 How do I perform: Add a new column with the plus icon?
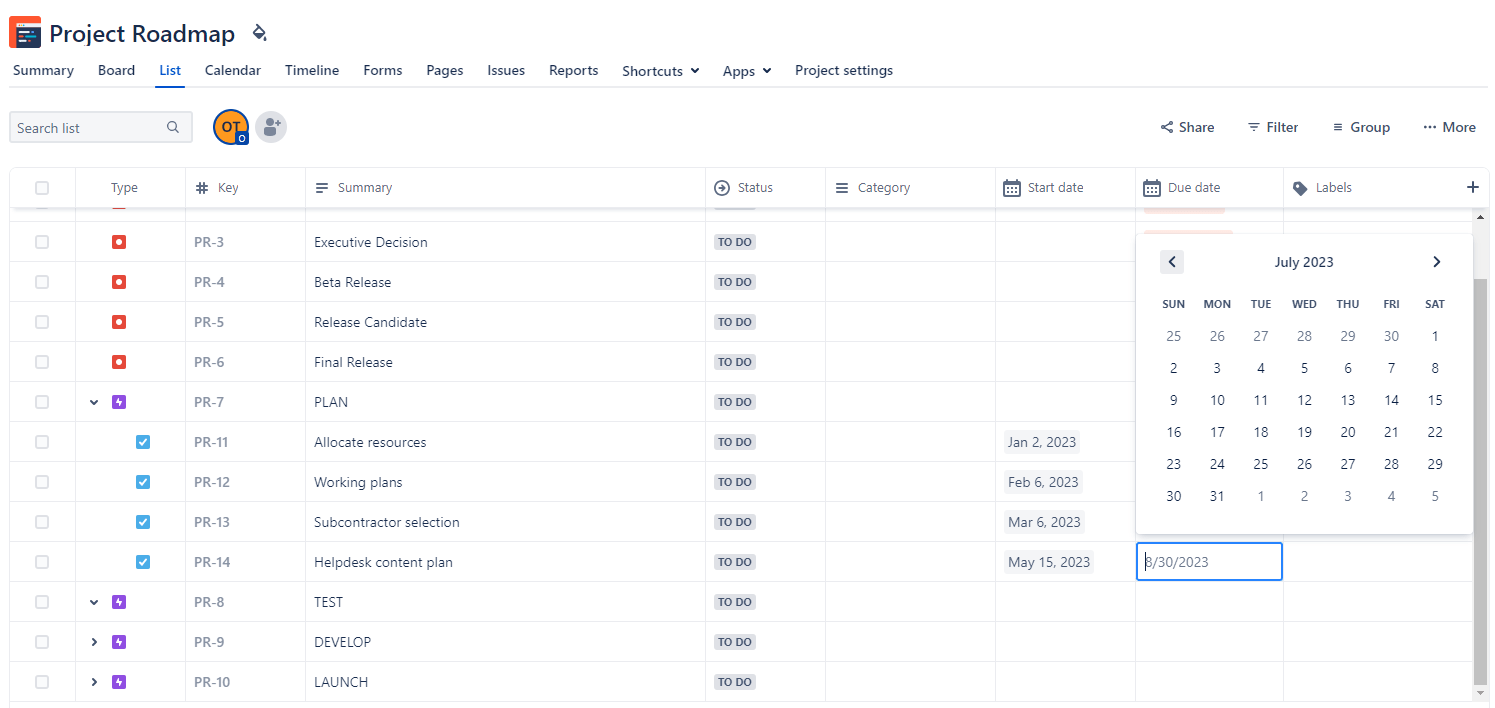click(x=1473, y=187)
